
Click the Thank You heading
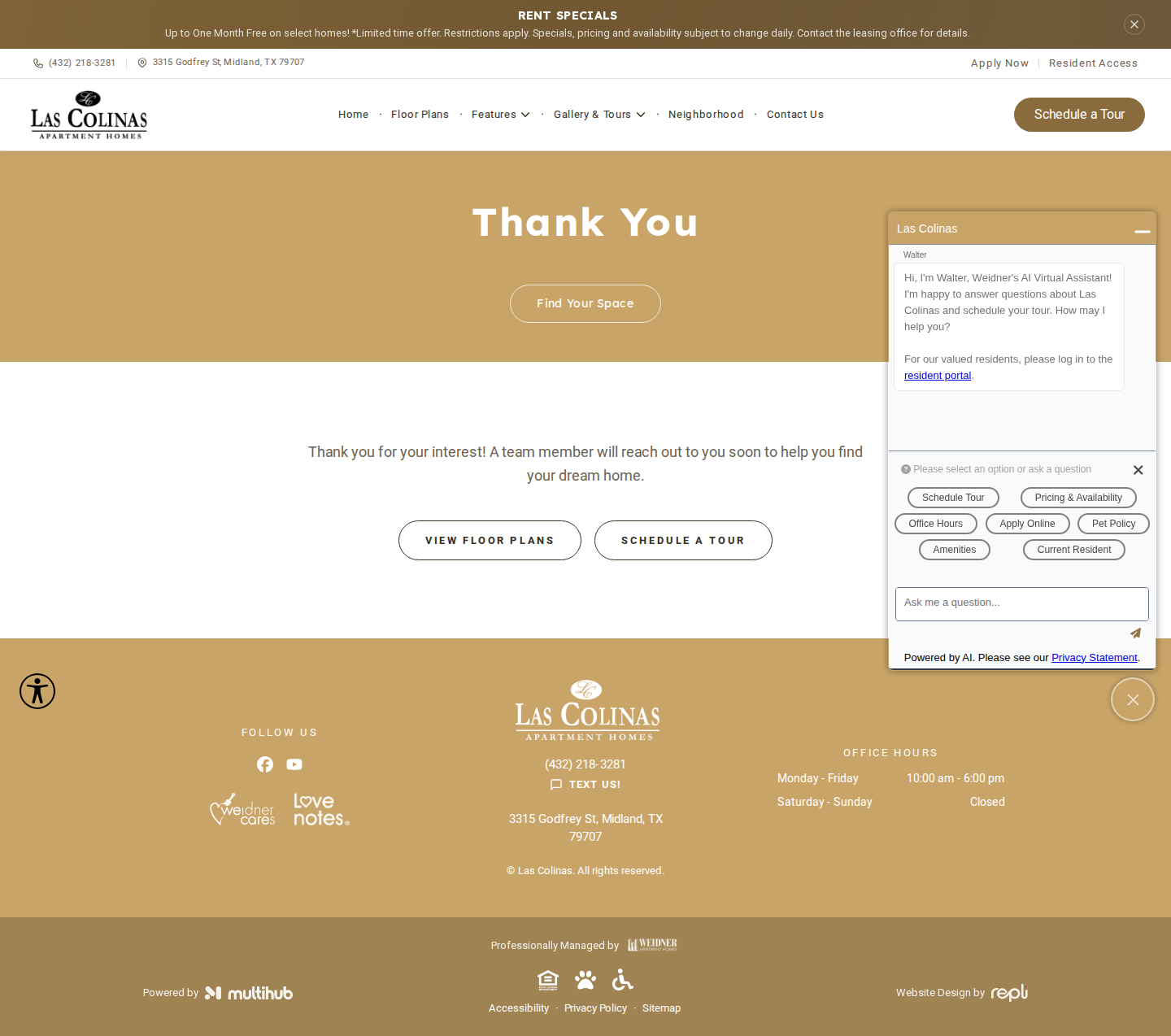point(585,223)
